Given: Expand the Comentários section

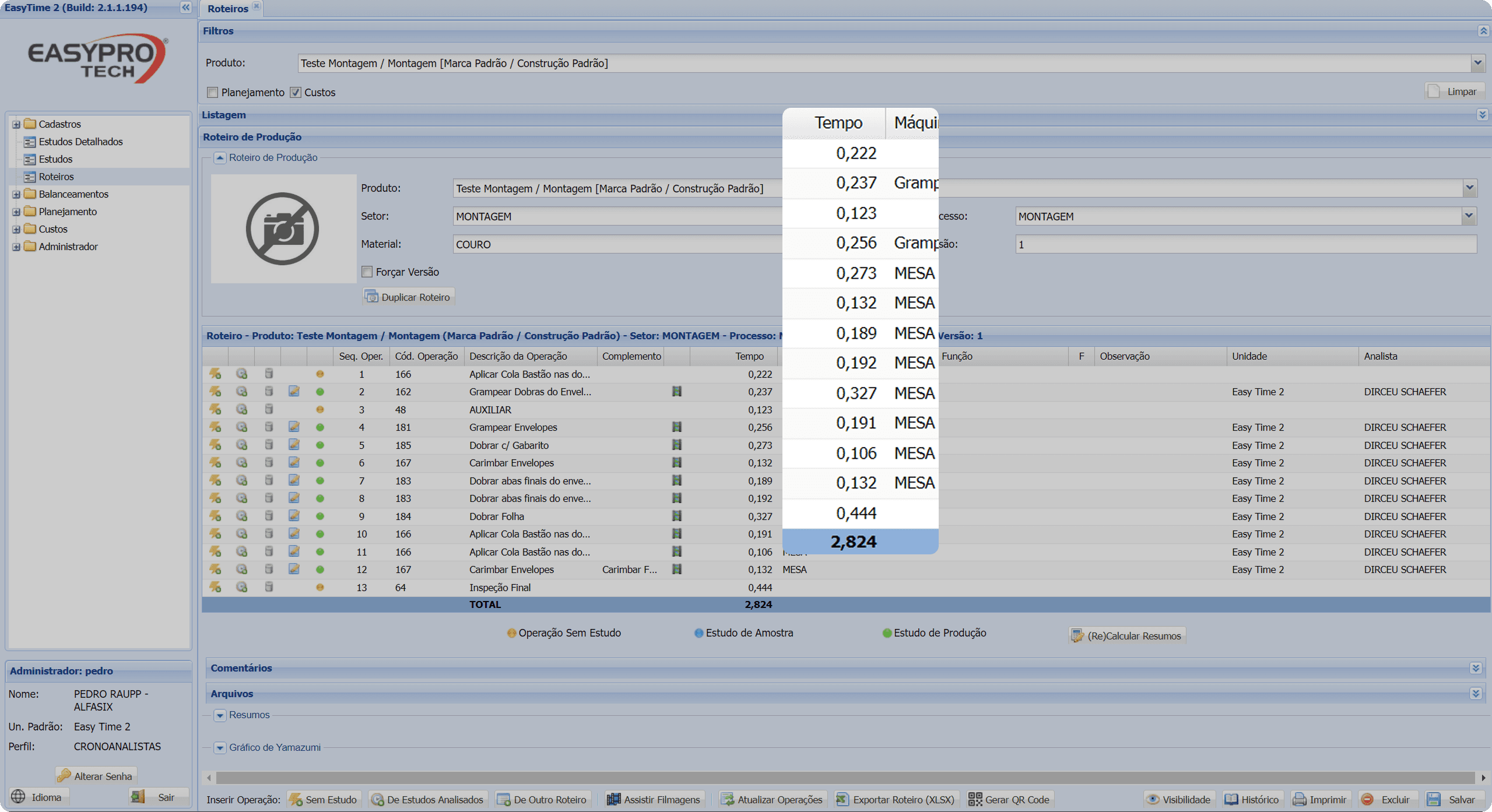Looking at the screenshot, I should pyautogui.click(x=1476, y=668).
